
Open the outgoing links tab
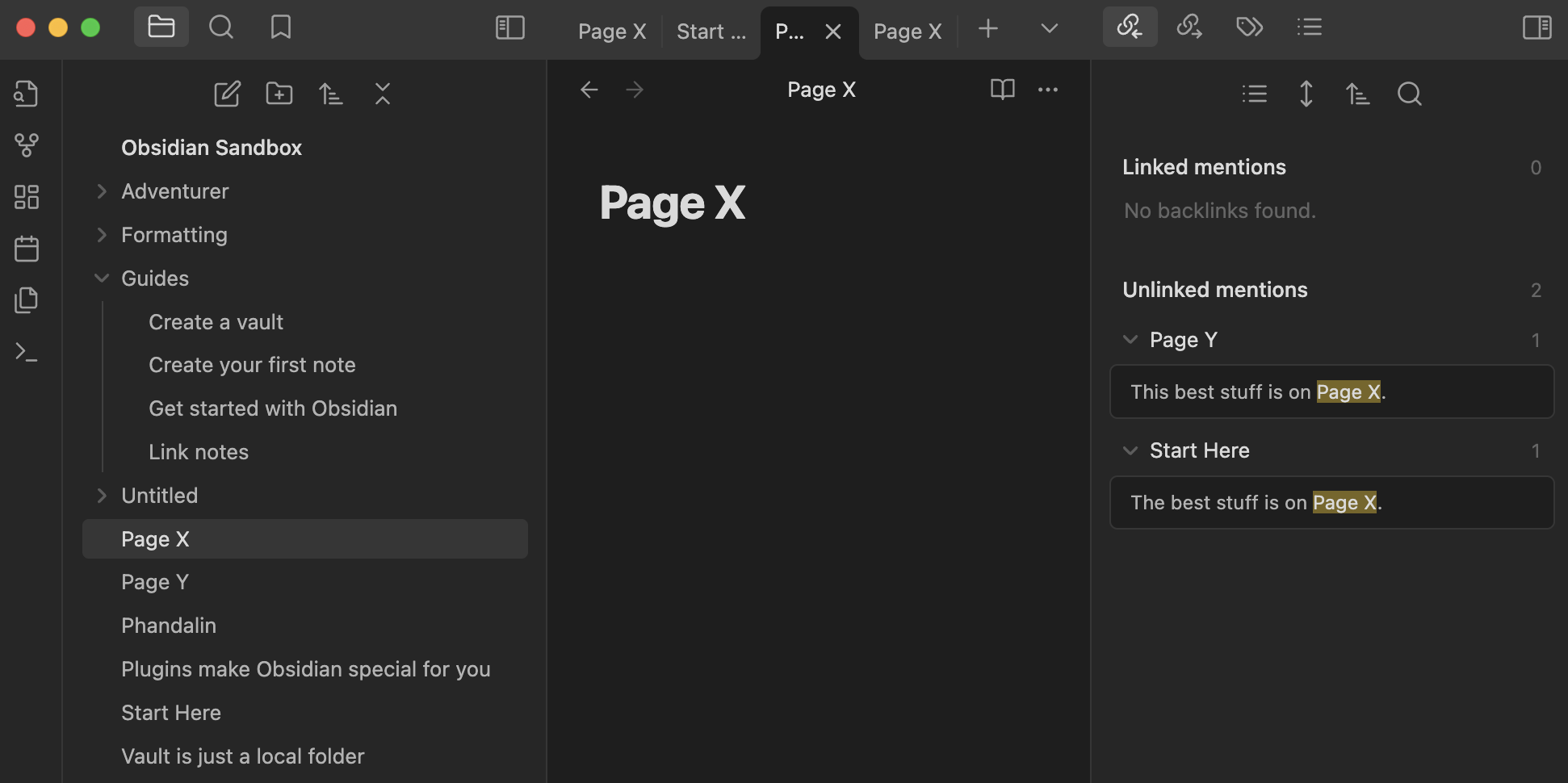click(x=1189, y=27)
